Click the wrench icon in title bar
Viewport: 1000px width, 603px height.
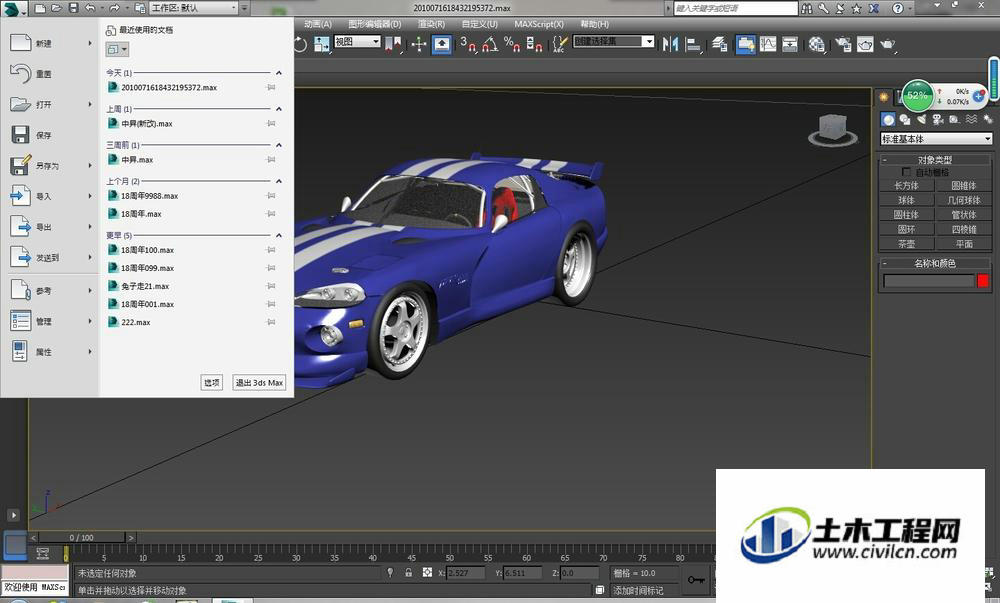[823, 8]
